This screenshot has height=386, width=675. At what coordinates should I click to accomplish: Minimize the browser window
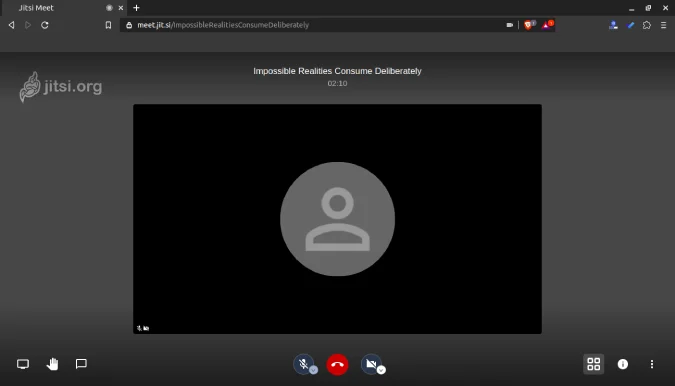coord(632,8)
